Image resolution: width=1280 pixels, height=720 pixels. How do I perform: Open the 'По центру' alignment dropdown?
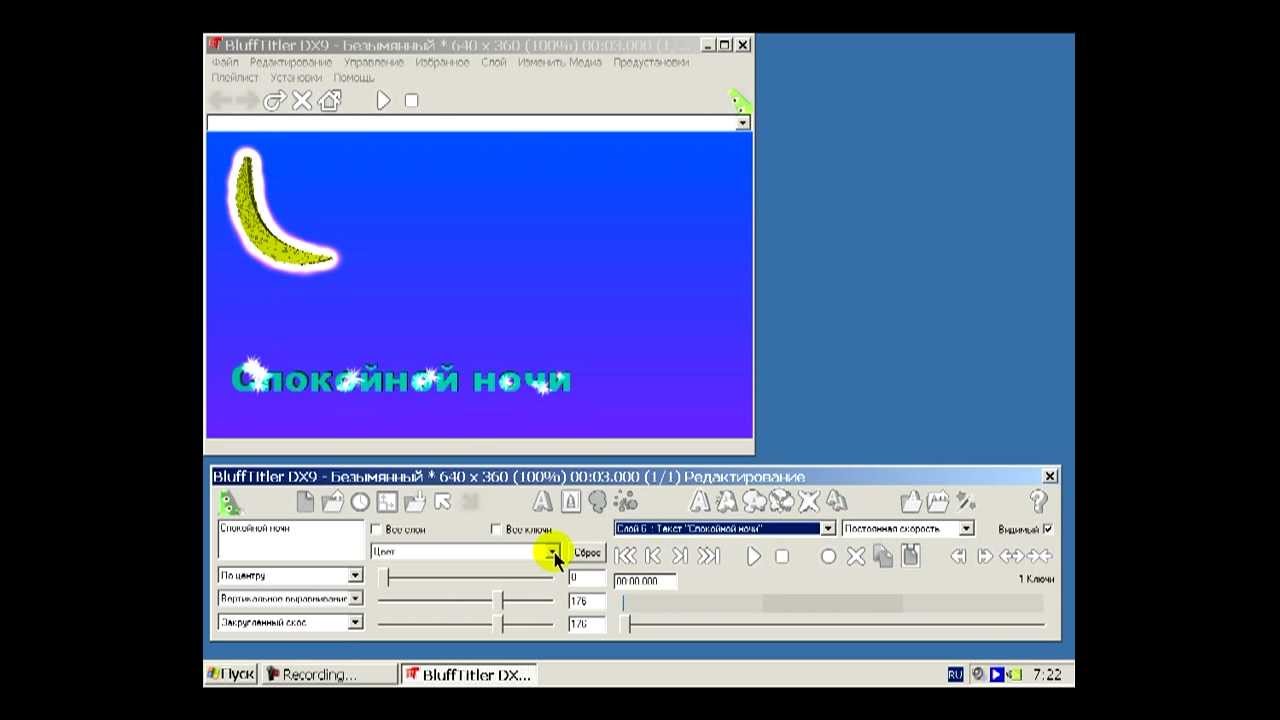click(355, 575)
